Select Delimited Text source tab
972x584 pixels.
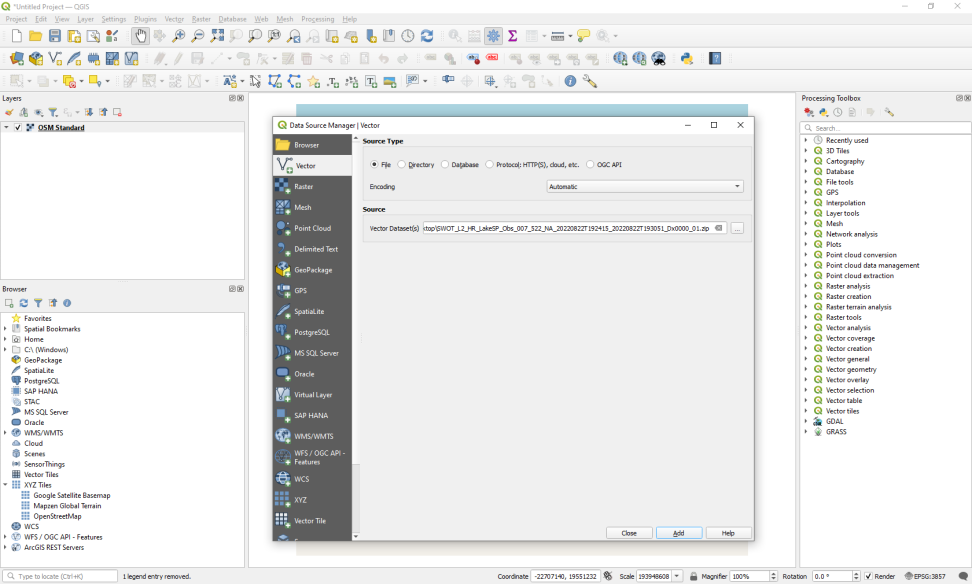312,249
